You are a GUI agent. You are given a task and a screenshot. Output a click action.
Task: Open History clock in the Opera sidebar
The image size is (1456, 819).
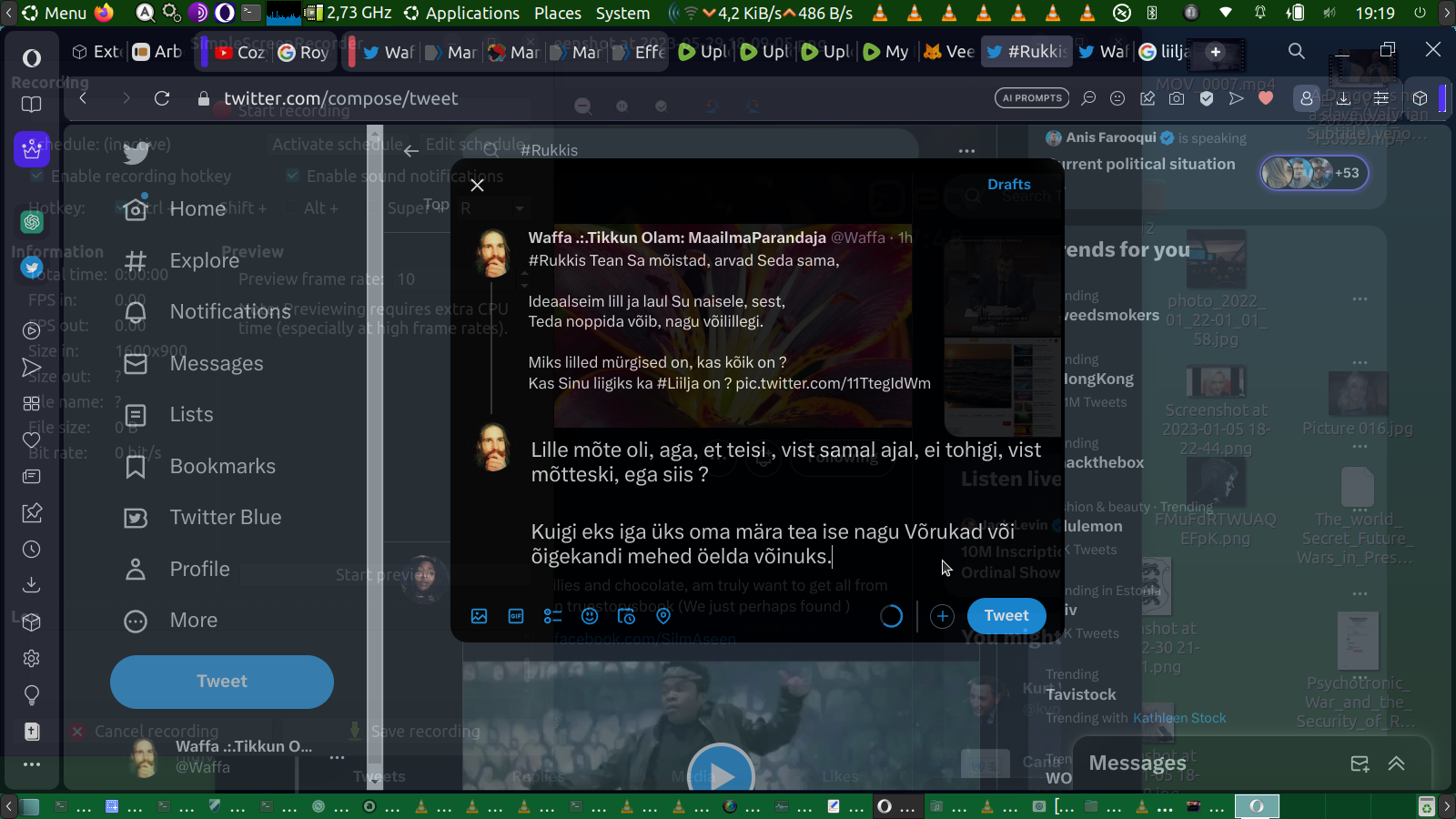[x=32, y=549]
